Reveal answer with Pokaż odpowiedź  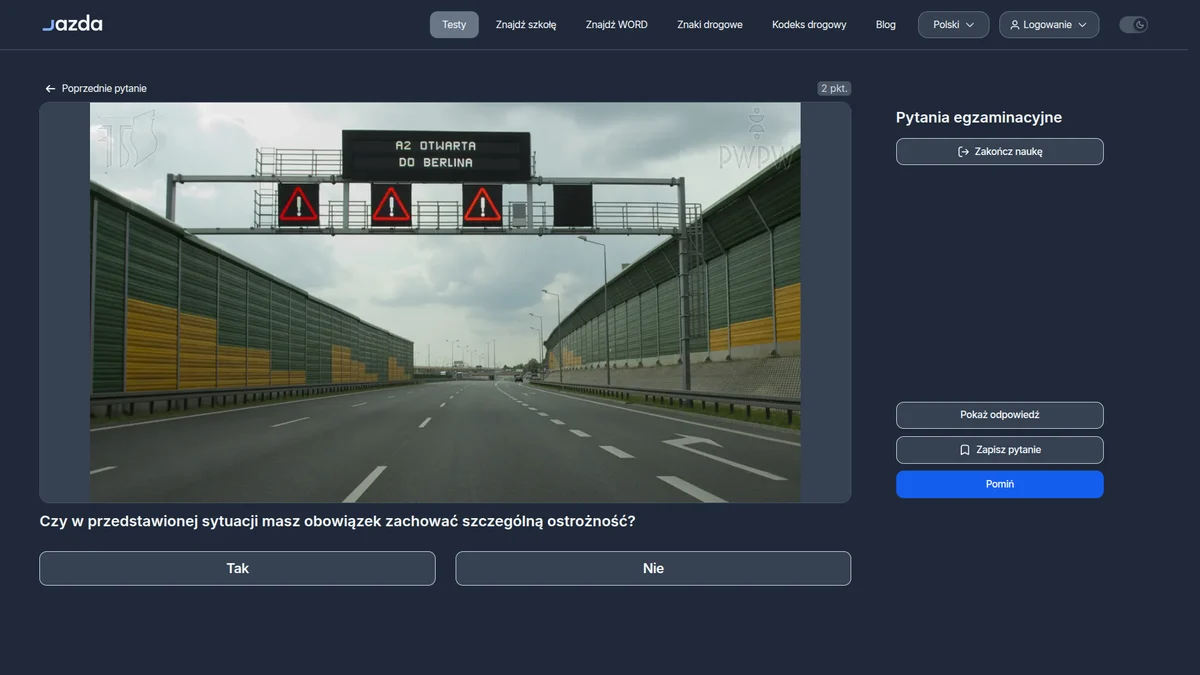point(1000,415)
